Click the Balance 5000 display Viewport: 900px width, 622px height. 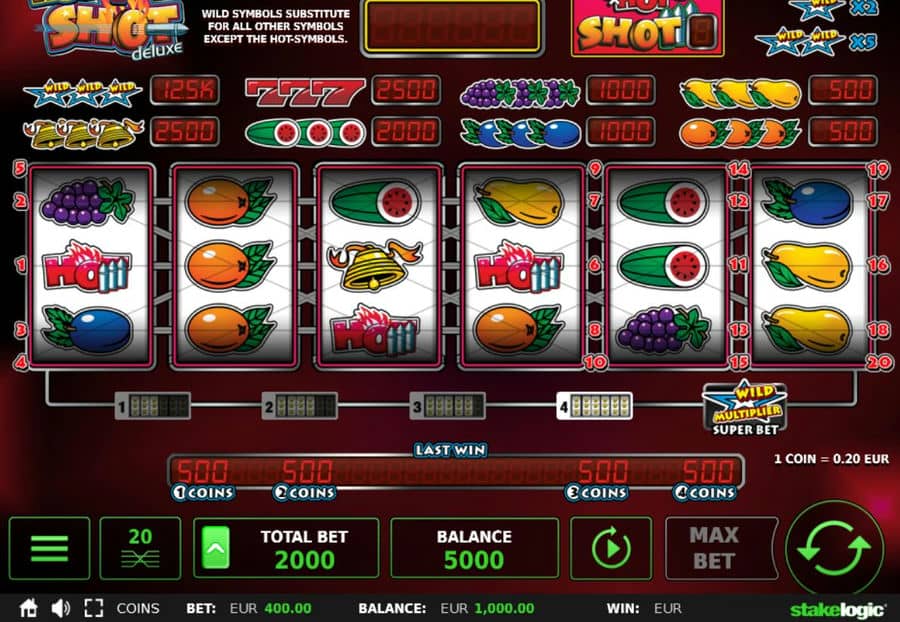tap(474, 548)
